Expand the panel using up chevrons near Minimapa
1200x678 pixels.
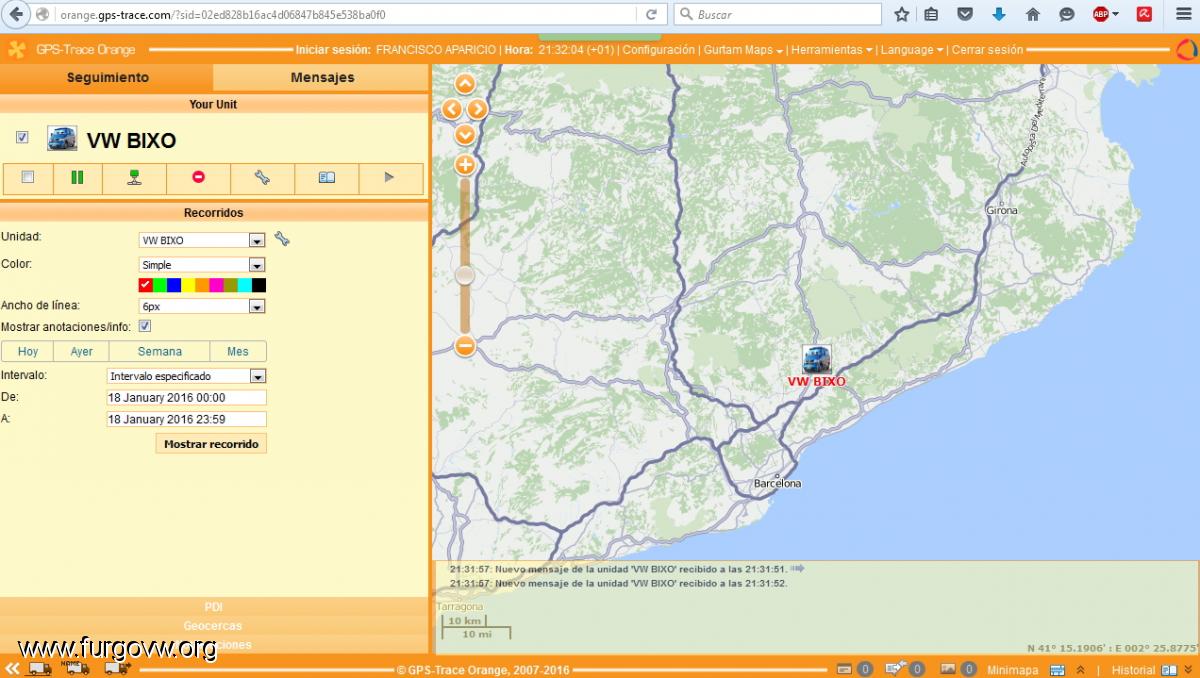1080,669
